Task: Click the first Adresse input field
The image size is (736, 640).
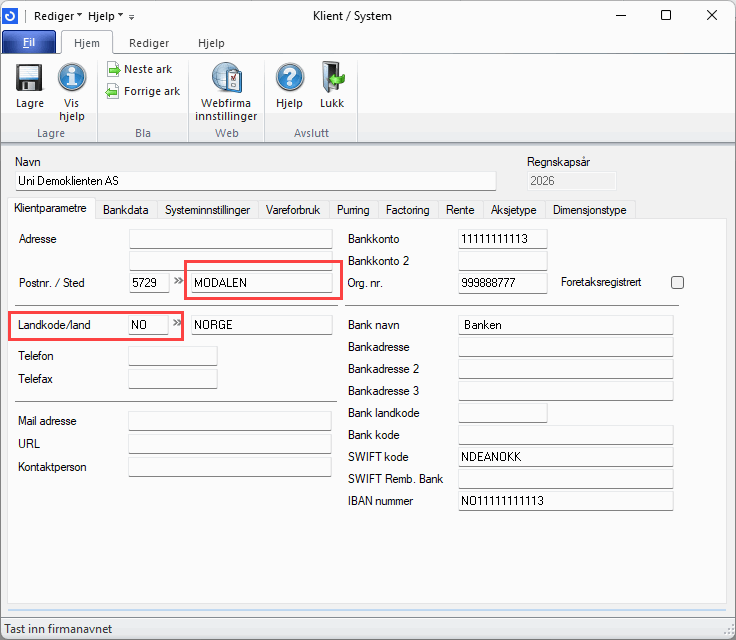Action: (231, 239)
